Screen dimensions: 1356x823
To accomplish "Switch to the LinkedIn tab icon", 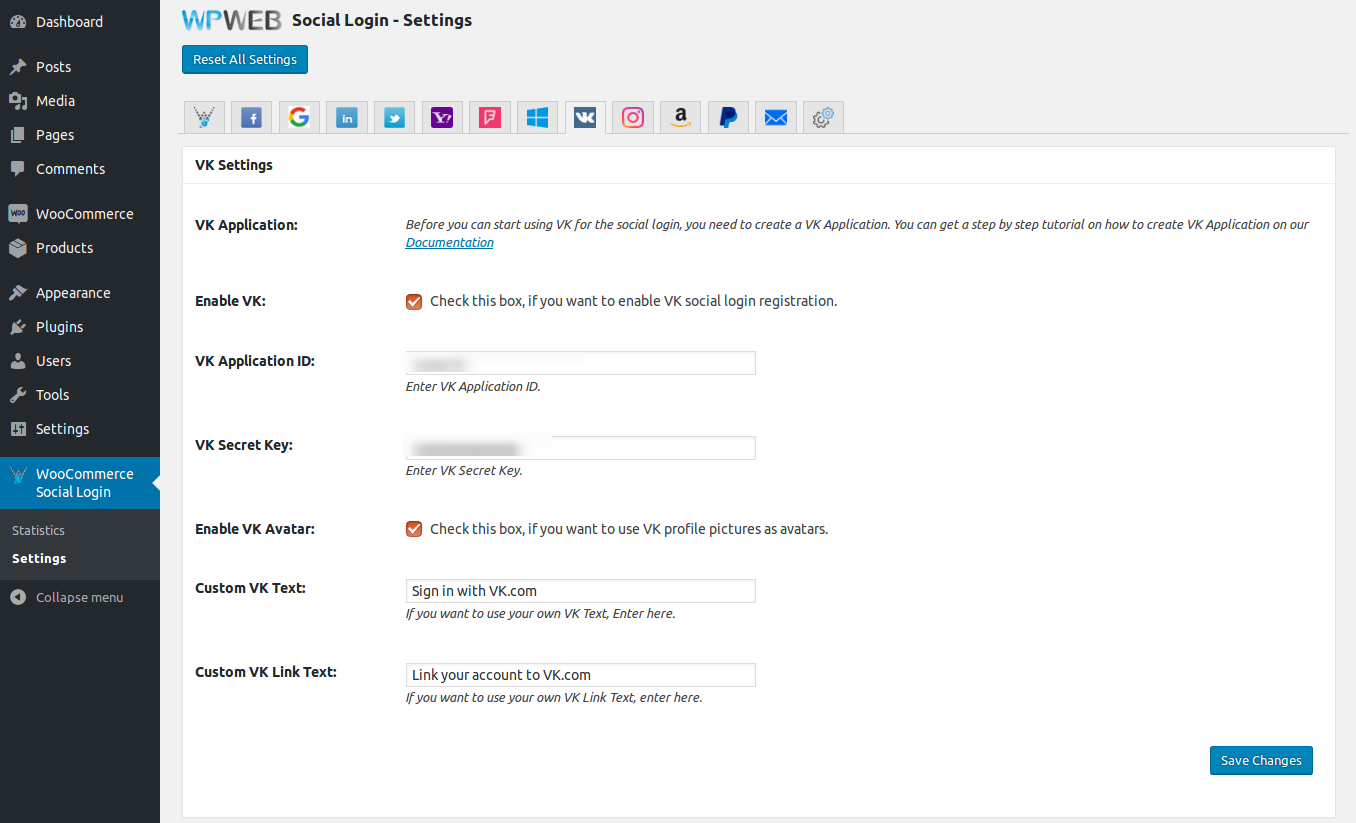I will 347,118.
